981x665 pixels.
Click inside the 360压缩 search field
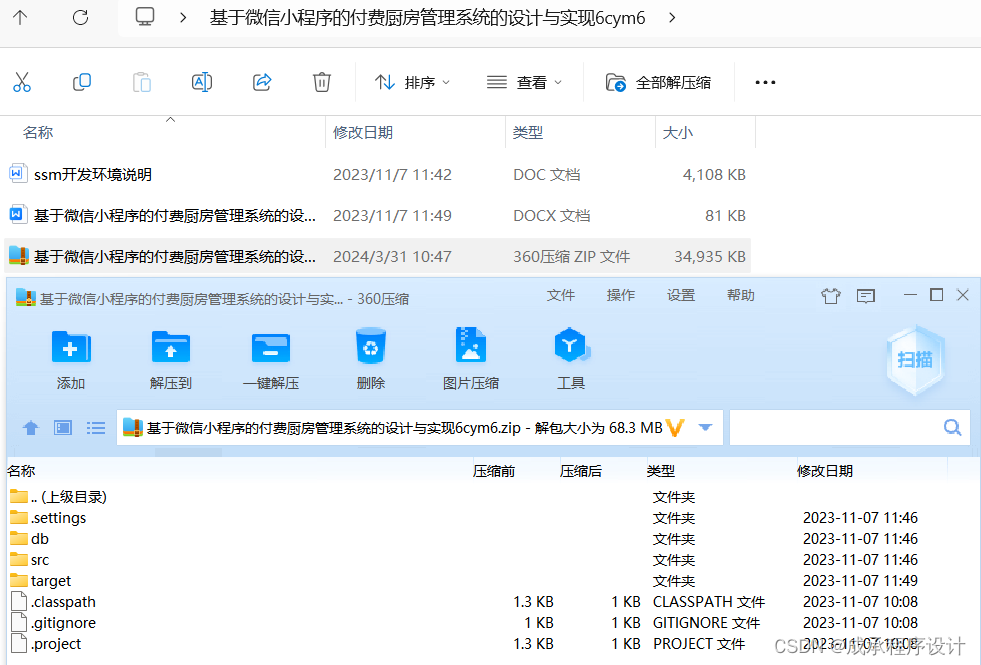coord(850,427)
